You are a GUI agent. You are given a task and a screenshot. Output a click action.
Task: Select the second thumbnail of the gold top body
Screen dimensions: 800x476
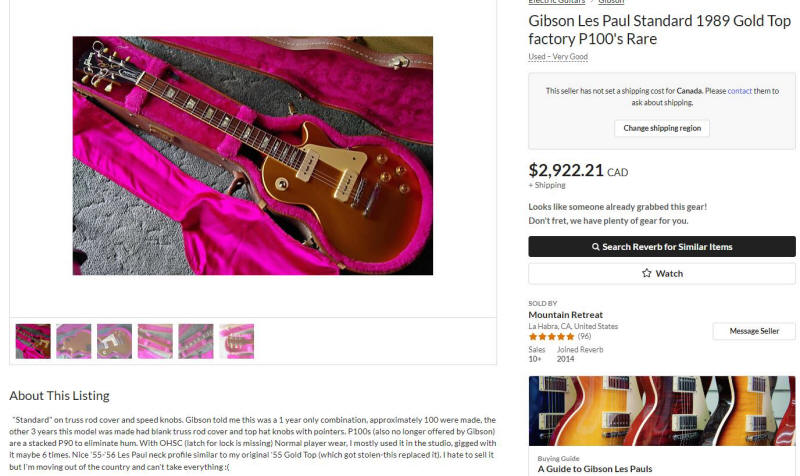73,341
